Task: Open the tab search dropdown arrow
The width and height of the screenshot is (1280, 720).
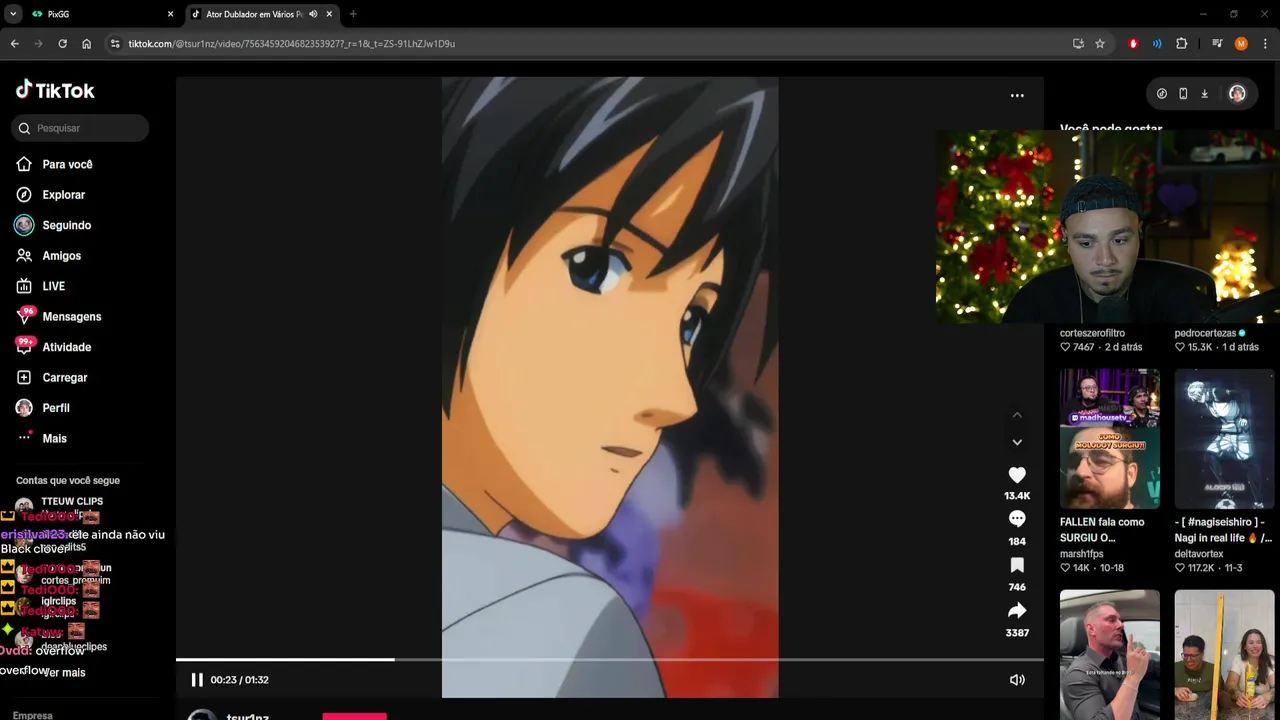Action: pyautogui.click(x=13, y=14)
